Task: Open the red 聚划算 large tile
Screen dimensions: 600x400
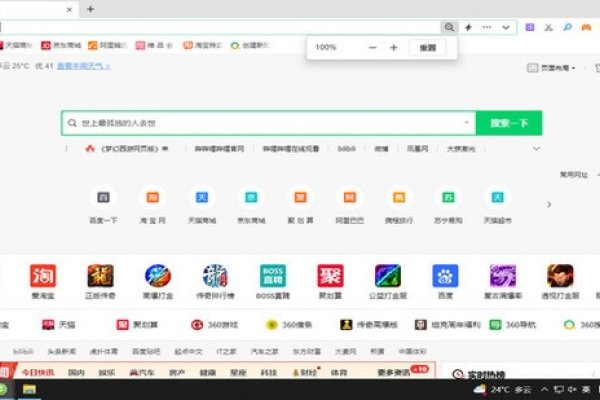Action: point(330,276)
